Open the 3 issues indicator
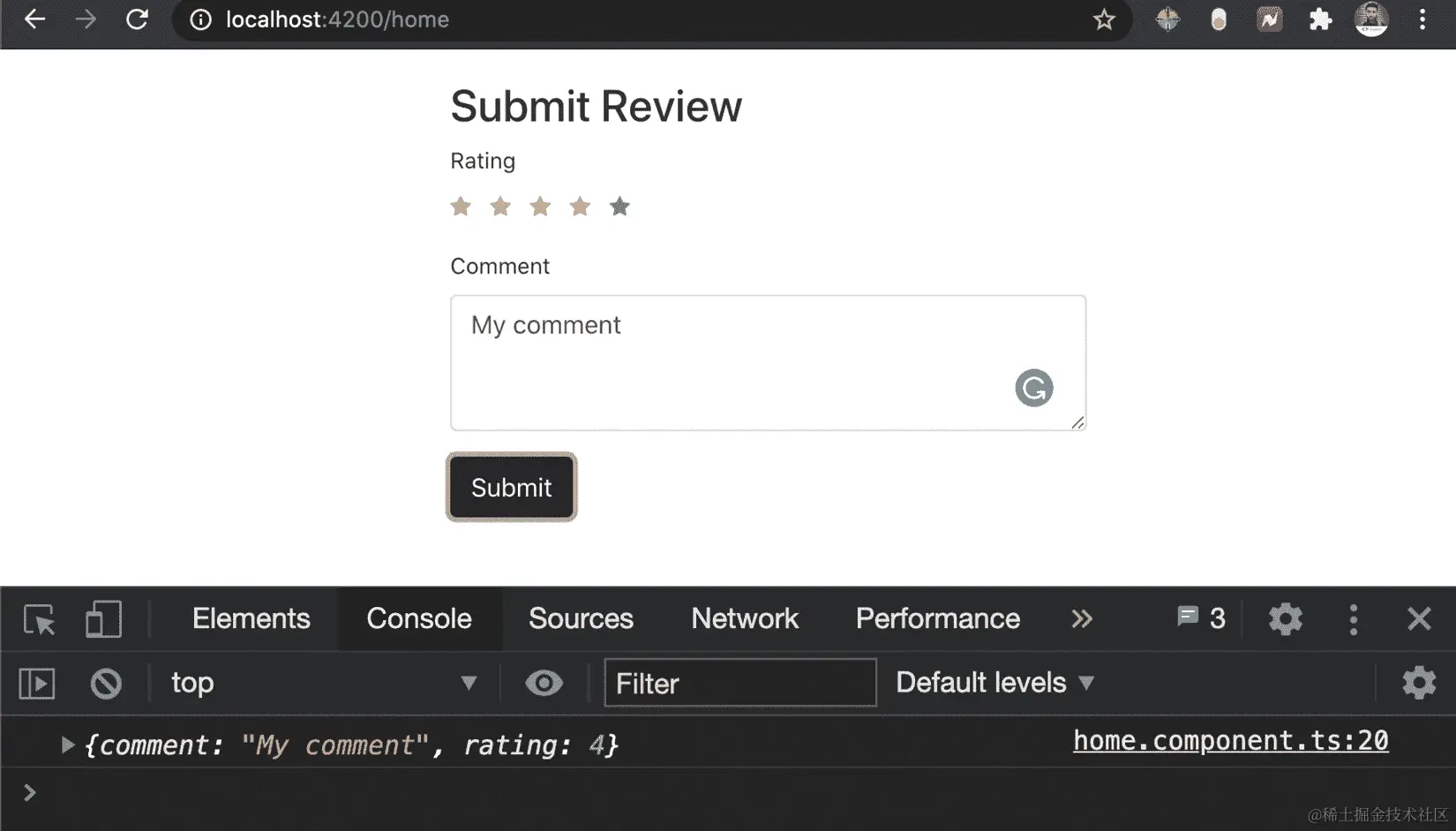 pyautogui.click(x=1201, y=618)
